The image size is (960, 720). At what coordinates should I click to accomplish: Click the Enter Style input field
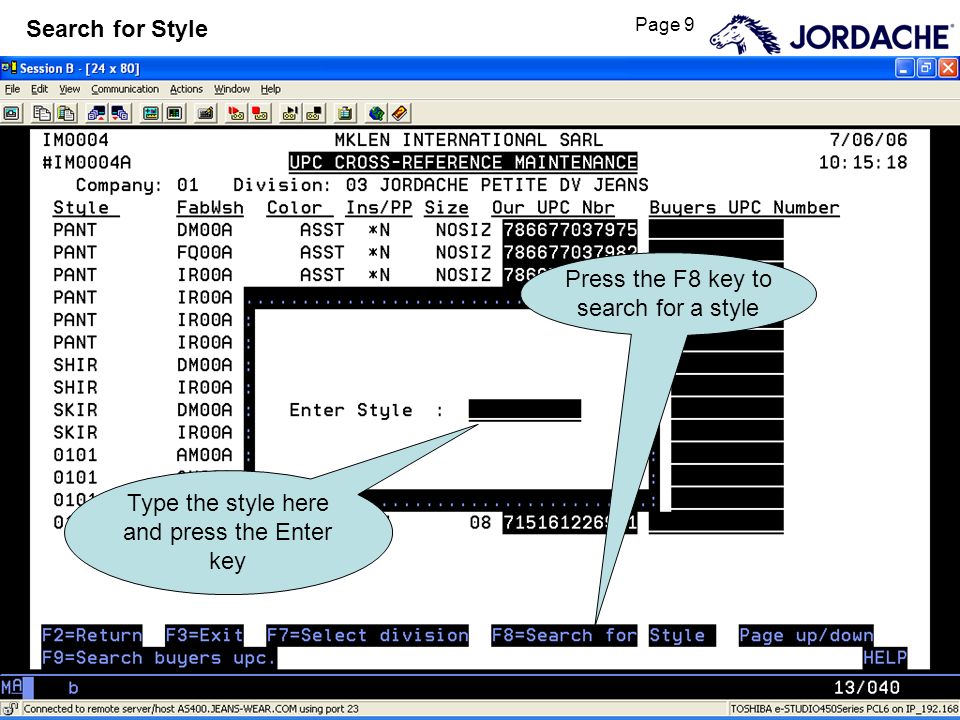click(x=525, y=410)
